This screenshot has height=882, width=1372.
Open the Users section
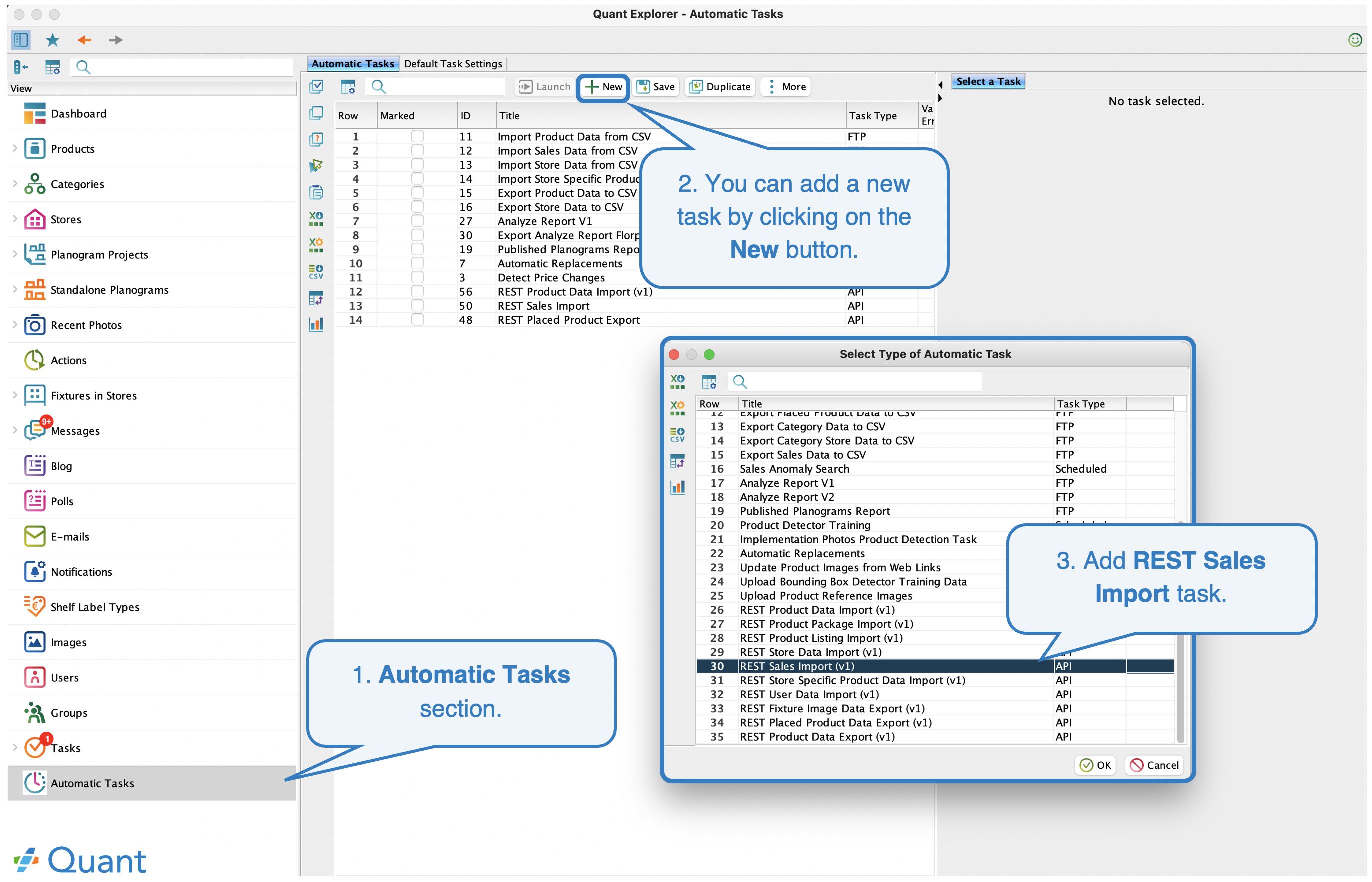coord(64,678)
